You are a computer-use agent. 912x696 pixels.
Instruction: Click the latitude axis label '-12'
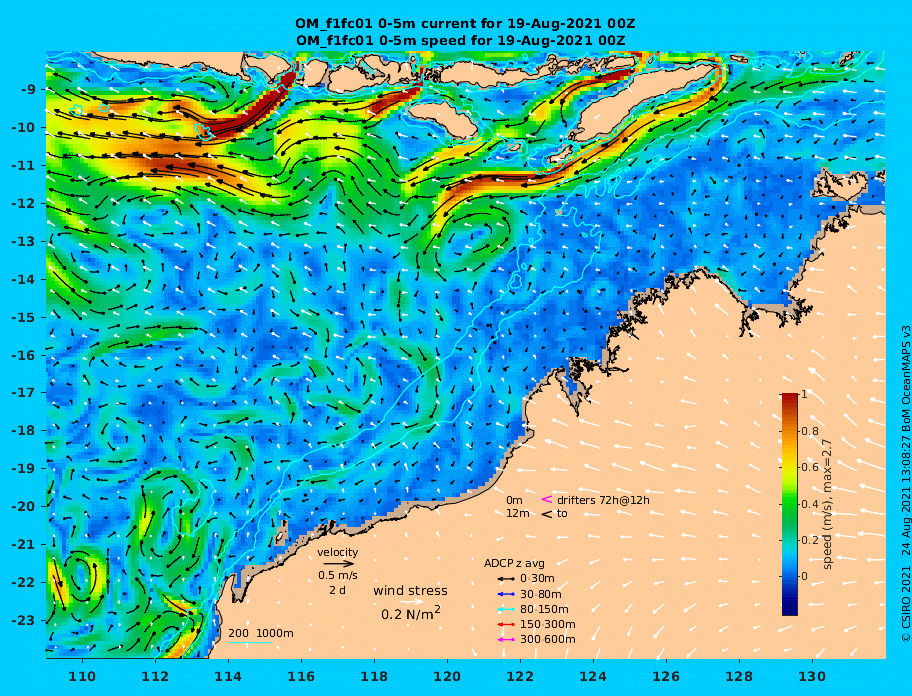(x=24, y=204)
